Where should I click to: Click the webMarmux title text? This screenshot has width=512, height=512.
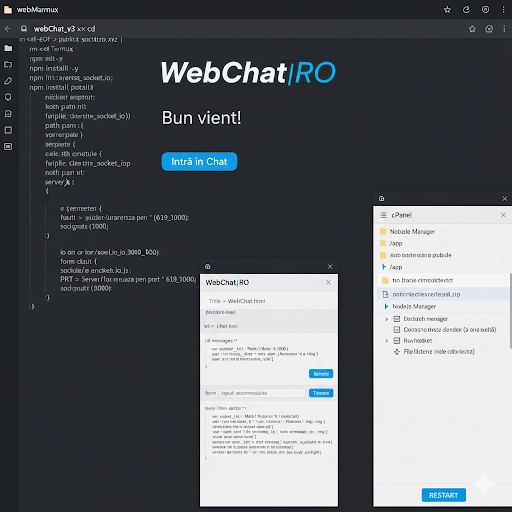click(37, 10)
